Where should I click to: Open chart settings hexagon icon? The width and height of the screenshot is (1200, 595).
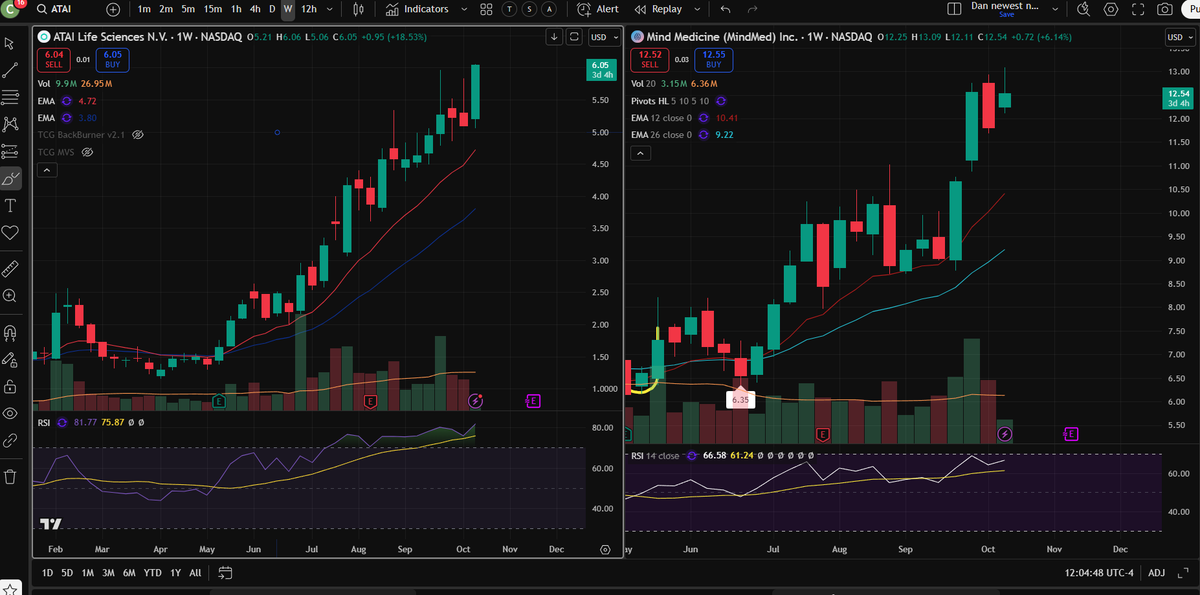pos(1111,9)
